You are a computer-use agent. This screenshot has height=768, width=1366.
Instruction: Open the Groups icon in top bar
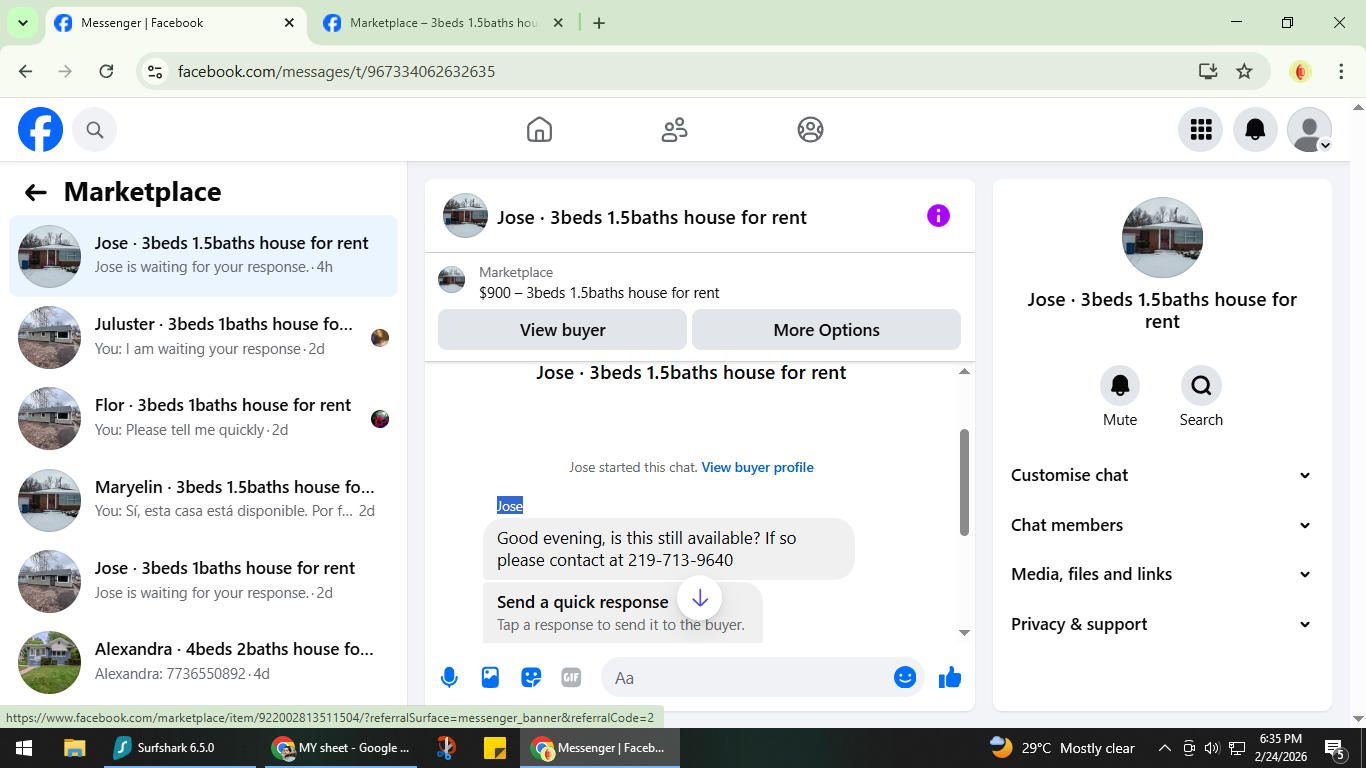click(810, 130)
